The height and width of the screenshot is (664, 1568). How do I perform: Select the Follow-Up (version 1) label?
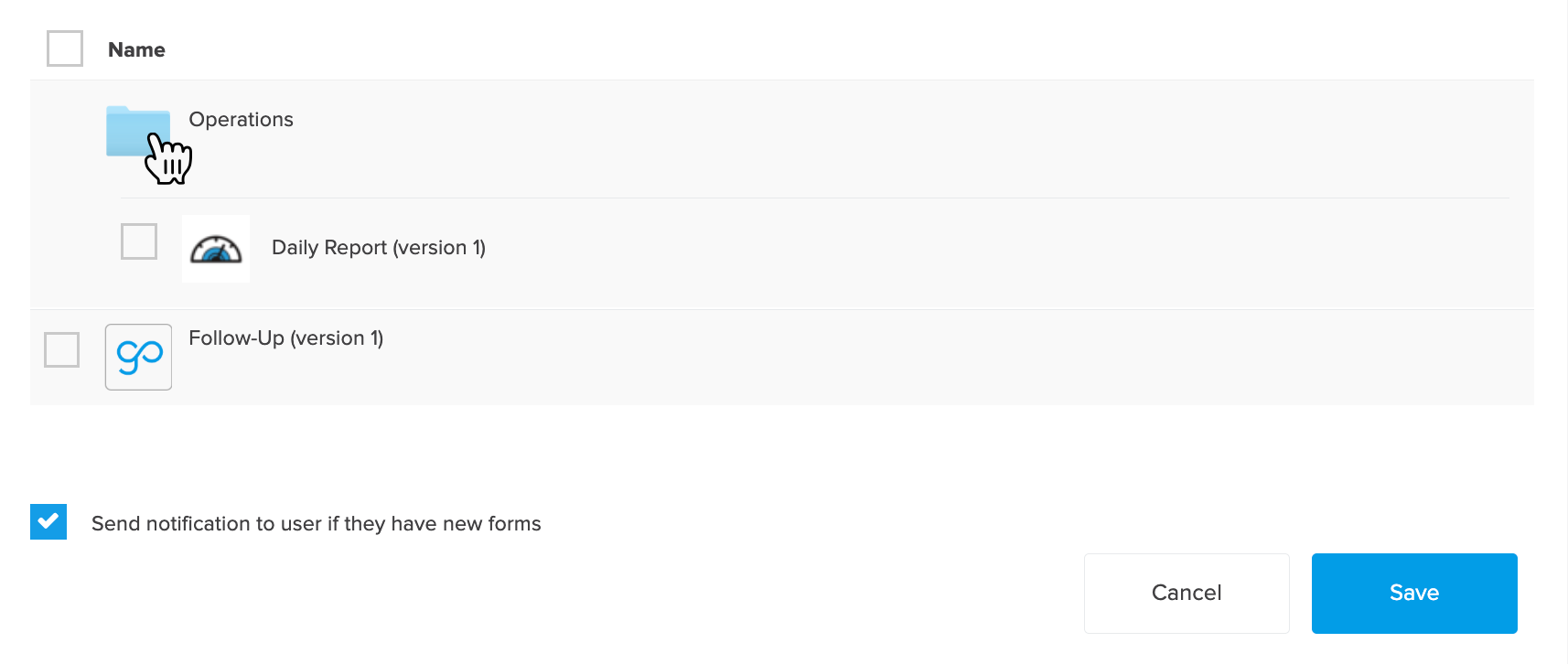285,337
